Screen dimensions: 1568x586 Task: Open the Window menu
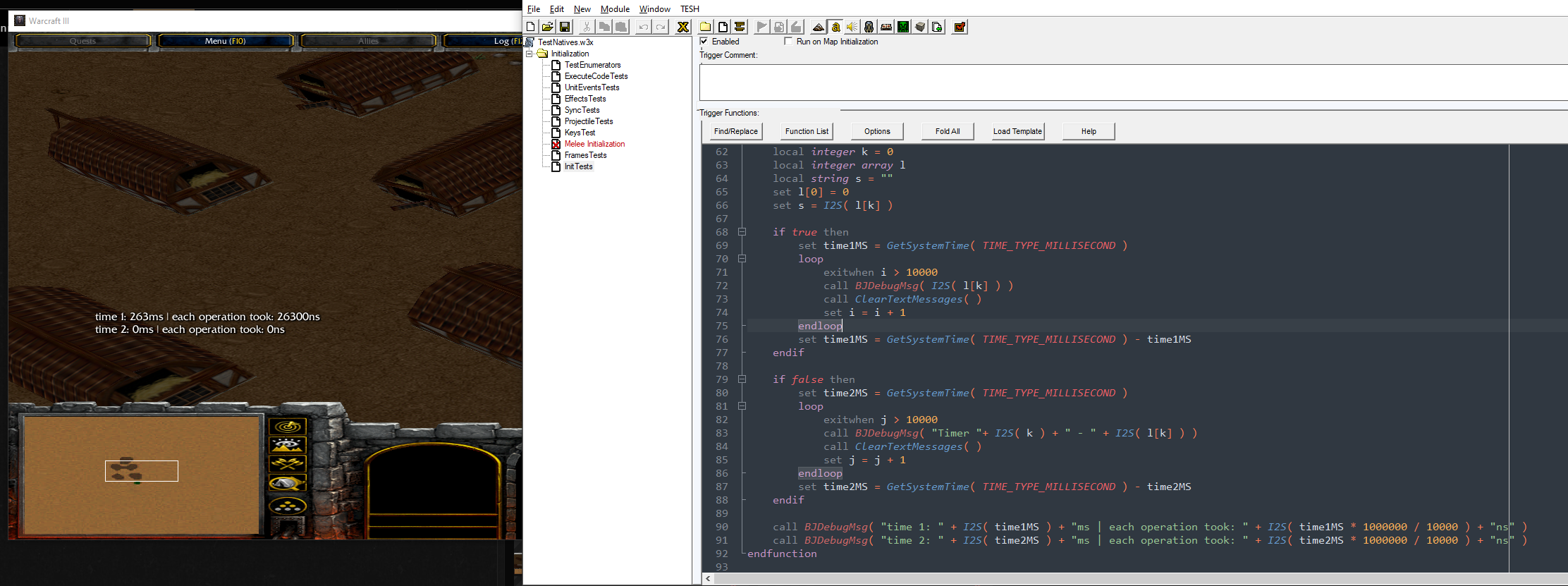[654, 9]
